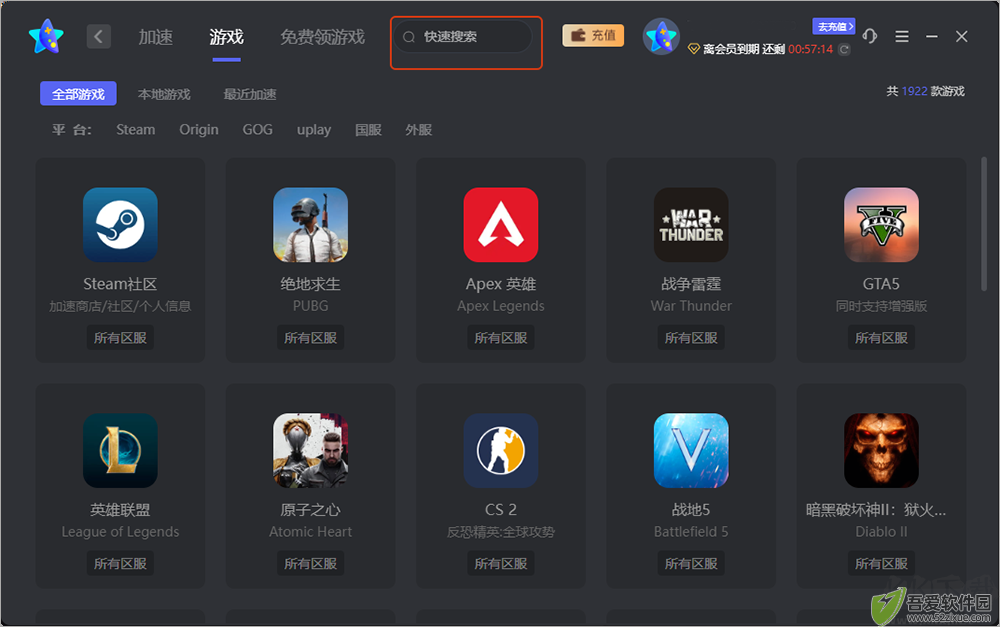Select the 战地5 Battlefield icon
Image resolution: width=1000 pixels, height=627 pixels.
tap(691, 450)
